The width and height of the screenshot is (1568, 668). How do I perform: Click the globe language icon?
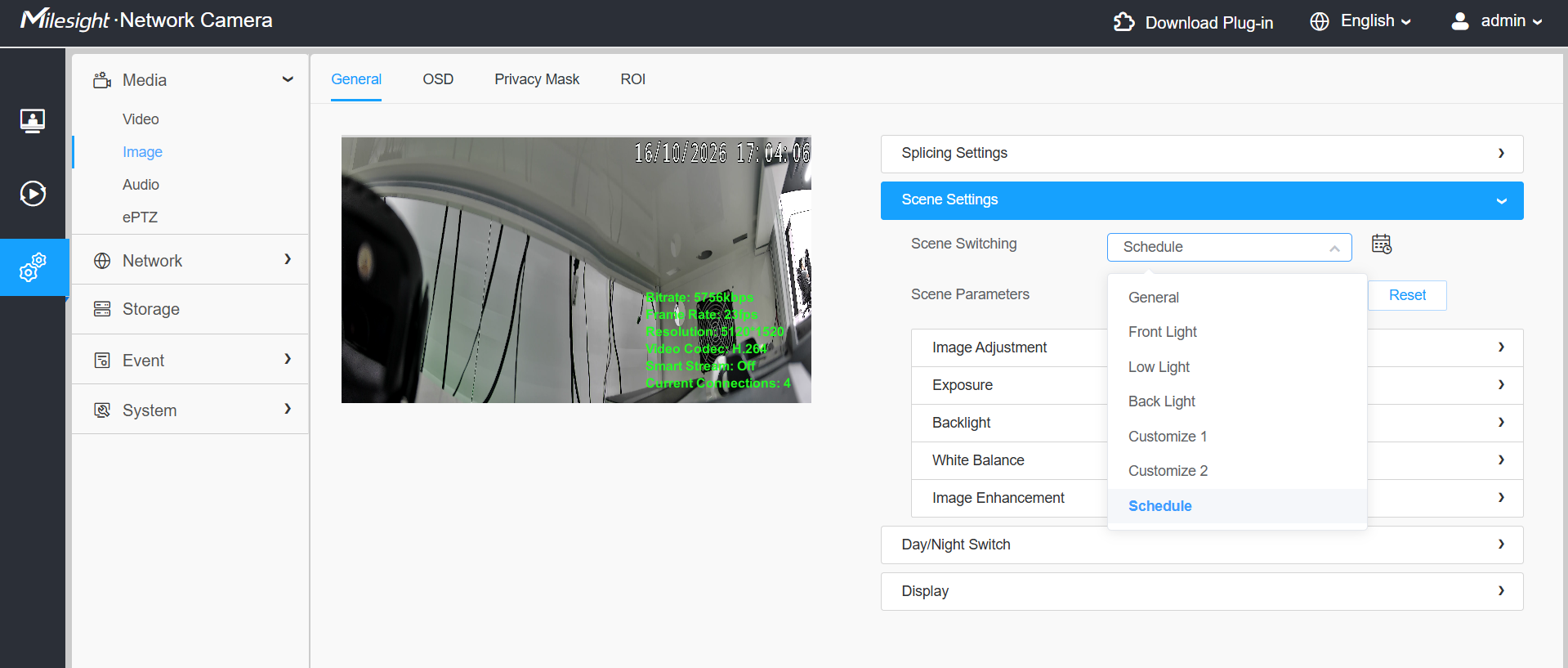point(1320,21)
